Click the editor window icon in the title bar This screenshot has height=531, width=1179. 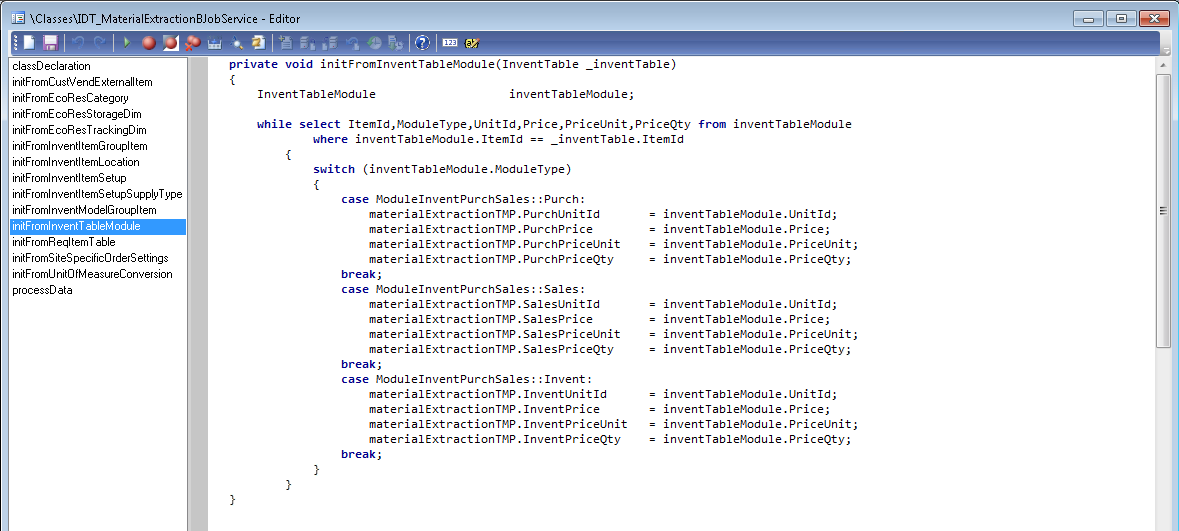pyautogui.click(x=19, y=18)
